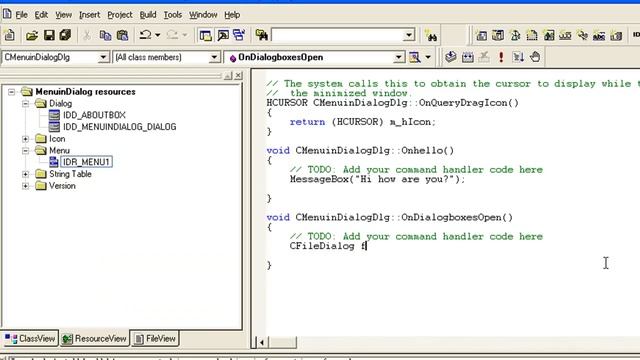Select the IDR_MENU1 resource
Screen dimensions: 640x360
pos(86,162)
